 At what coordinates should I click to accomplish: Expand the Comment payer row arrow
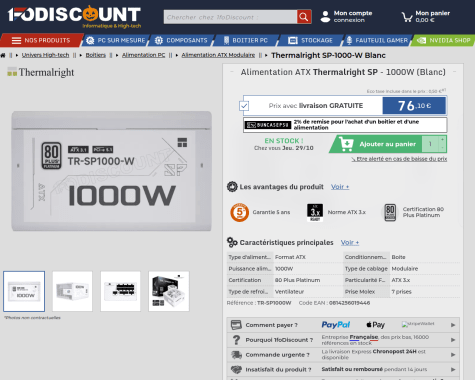click(x=453, y=325)
